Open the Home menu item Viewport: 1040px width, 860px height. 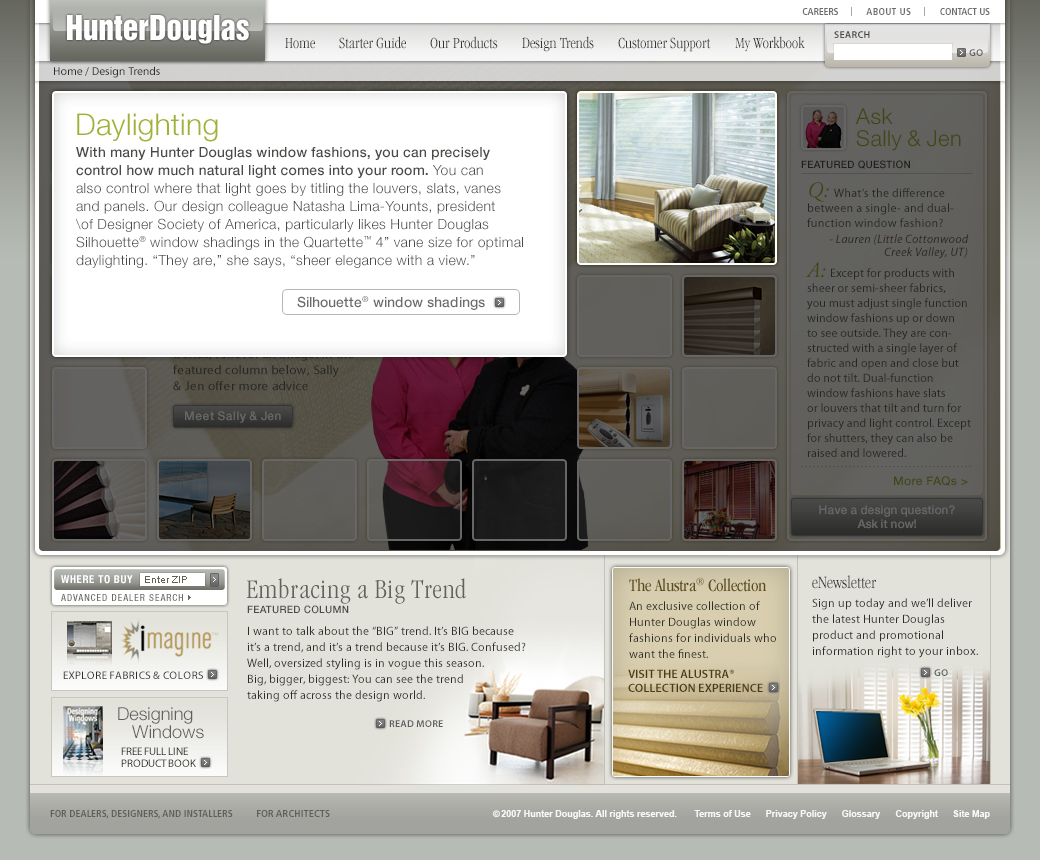(300, 43)
